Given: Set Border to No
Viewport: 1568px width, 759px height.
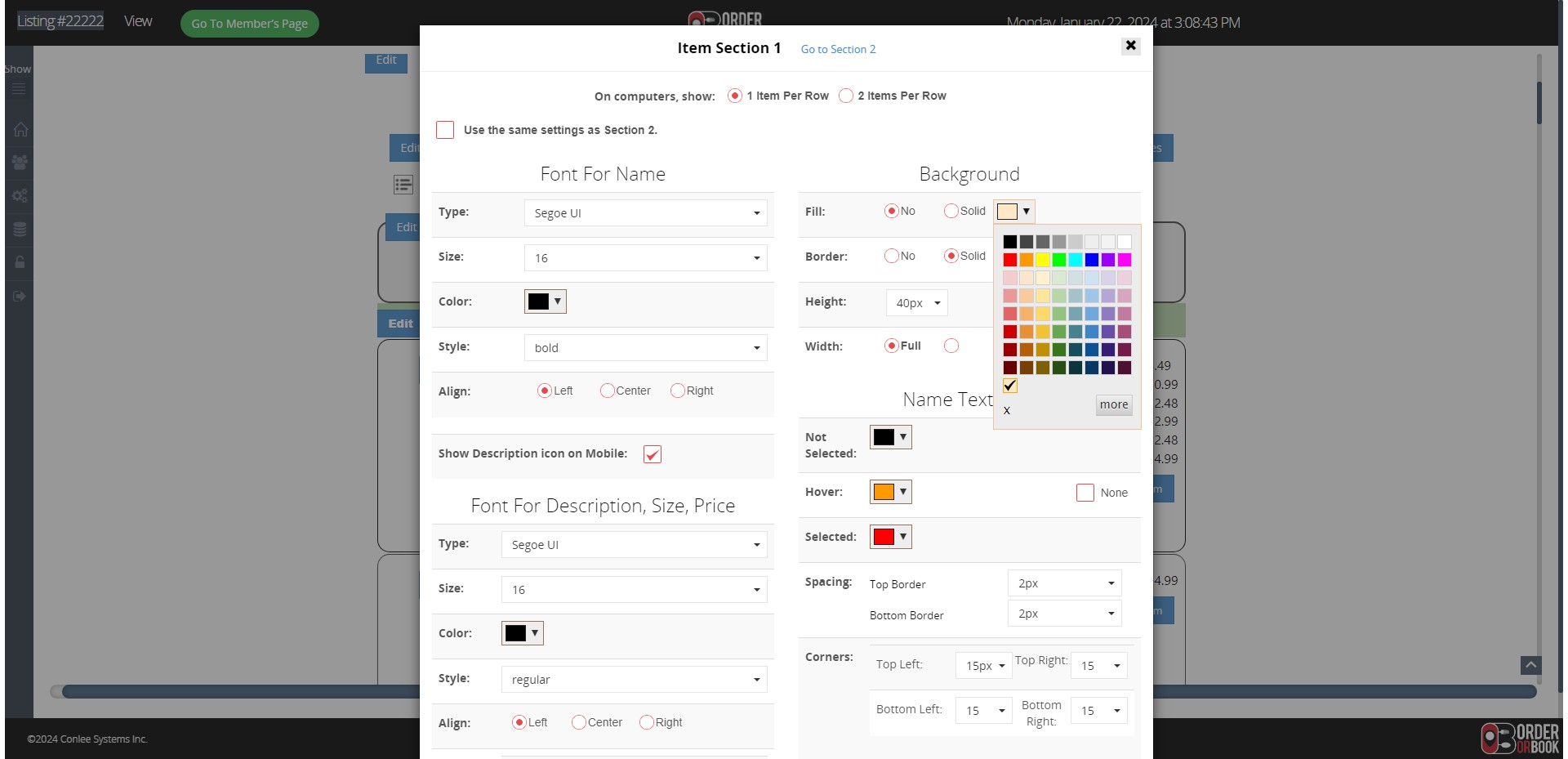Looking at the screenshot, I should (x=892, y=256).
